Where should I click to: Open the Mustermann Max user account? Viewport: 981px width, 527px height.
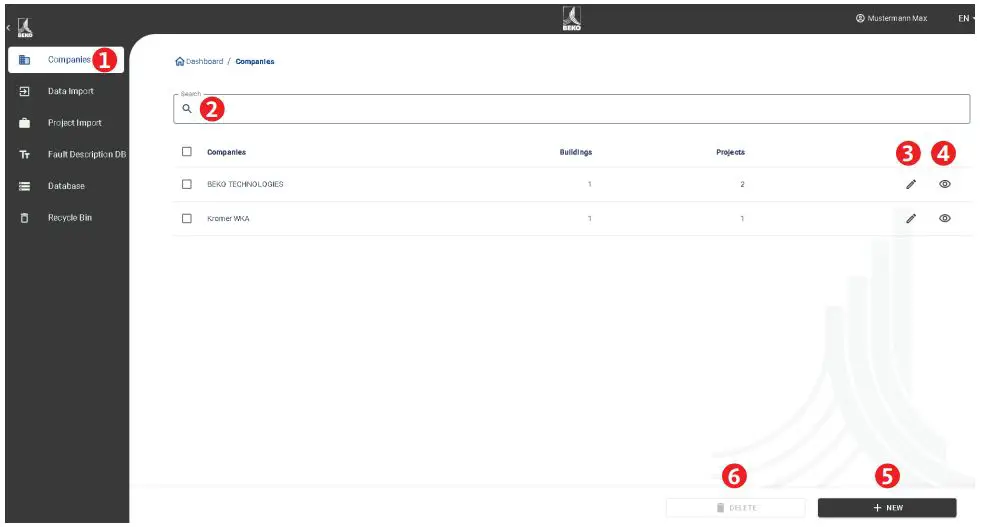click(892, 18)
